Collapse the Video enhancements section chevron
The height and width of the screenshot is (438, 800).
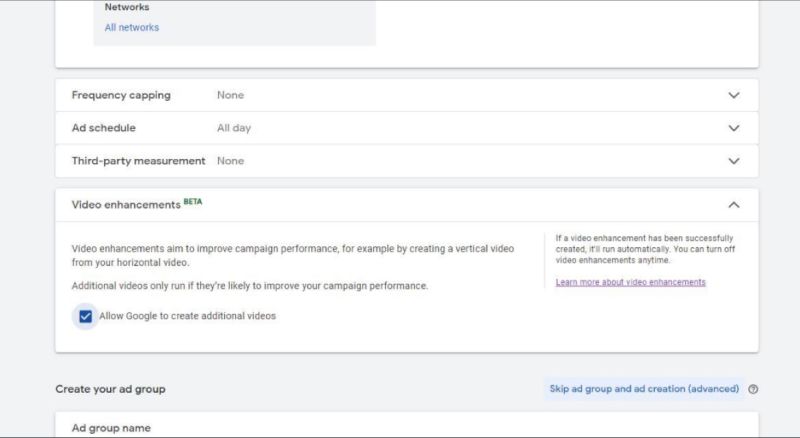(733, 205)
